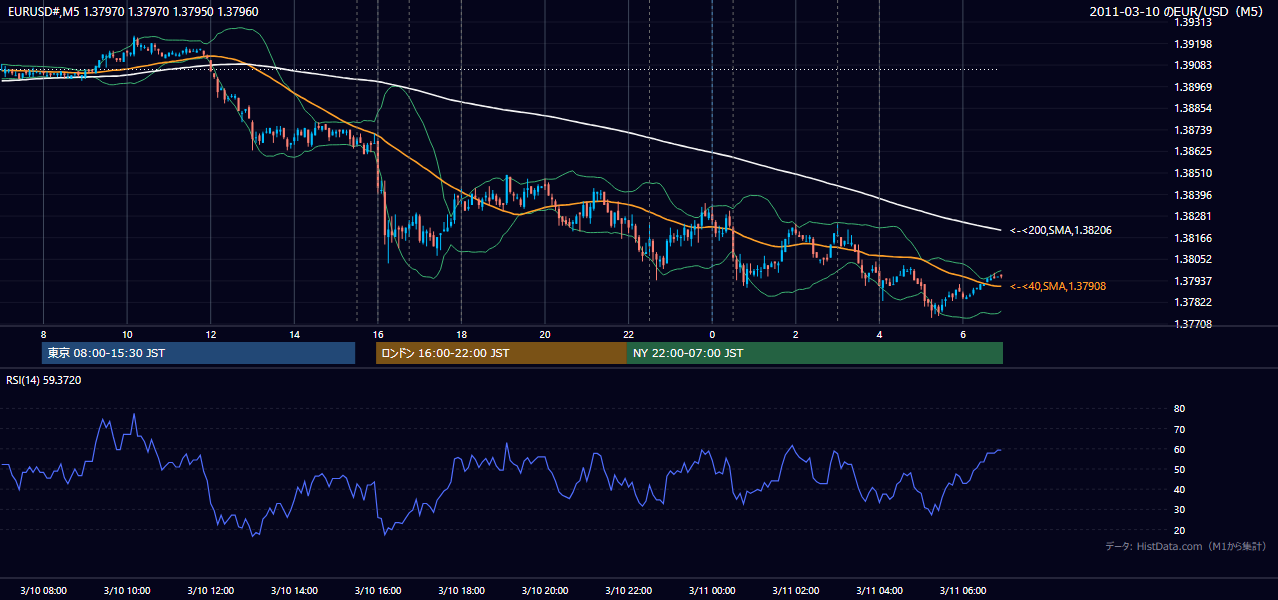Screen dimensions: 1278x600
Task: Click hour label 10 under price chart
Action: tap(127, 334)
